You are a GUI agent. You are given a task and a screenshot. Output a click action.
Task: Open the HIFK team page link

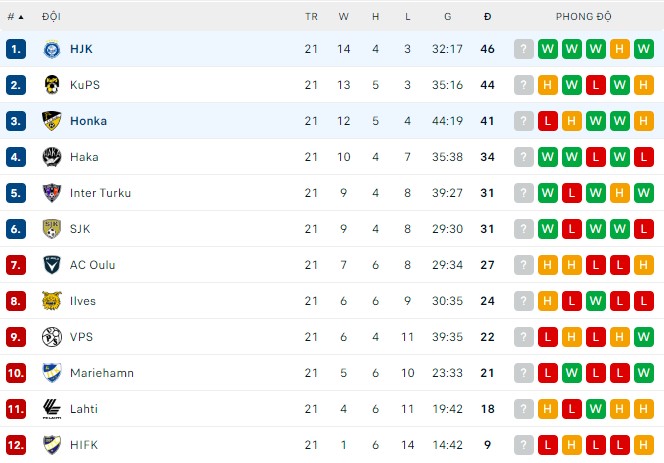84,445
